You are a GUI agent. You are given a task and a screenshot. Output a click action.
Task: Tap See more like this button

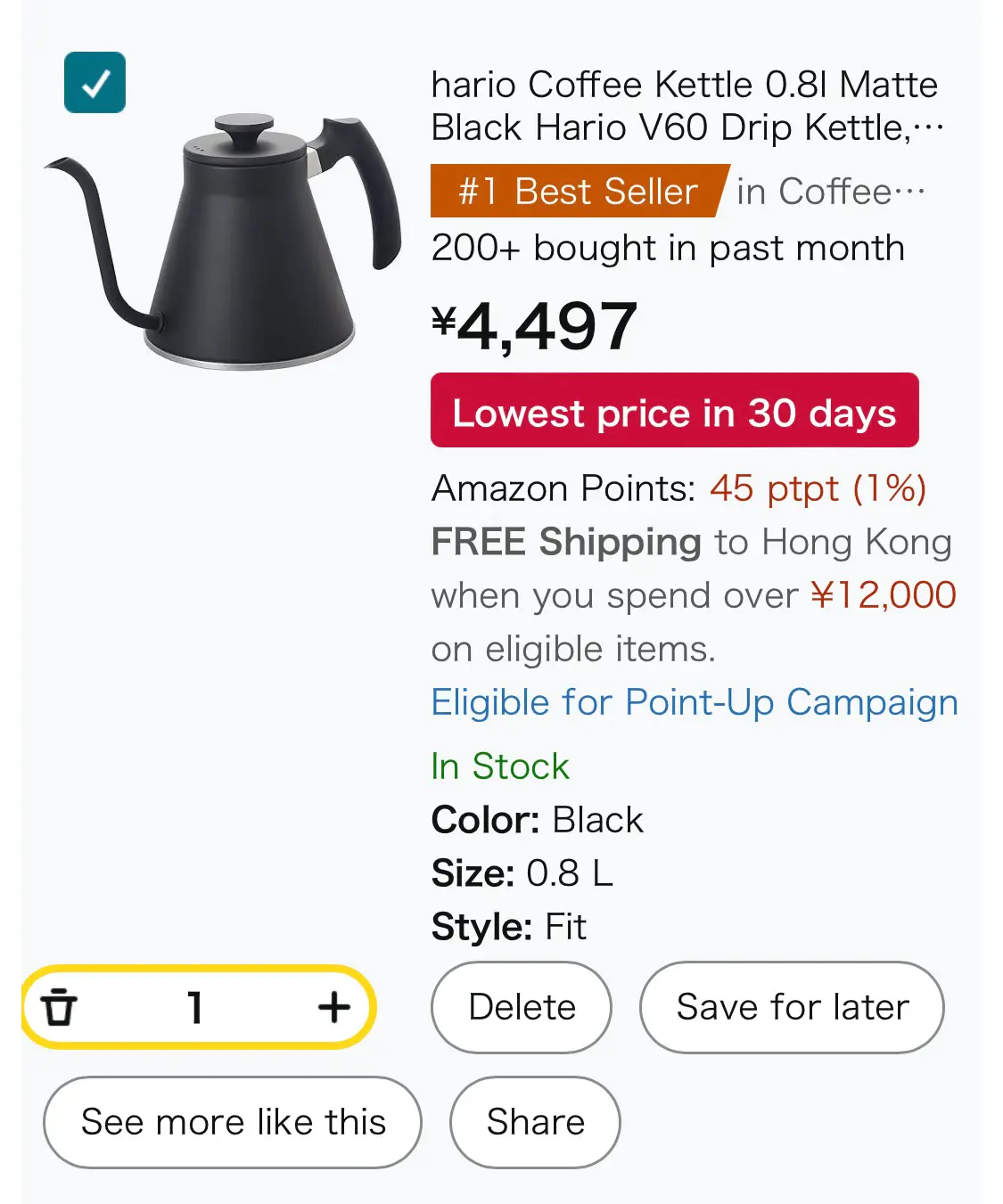[x=233, y=1122]
